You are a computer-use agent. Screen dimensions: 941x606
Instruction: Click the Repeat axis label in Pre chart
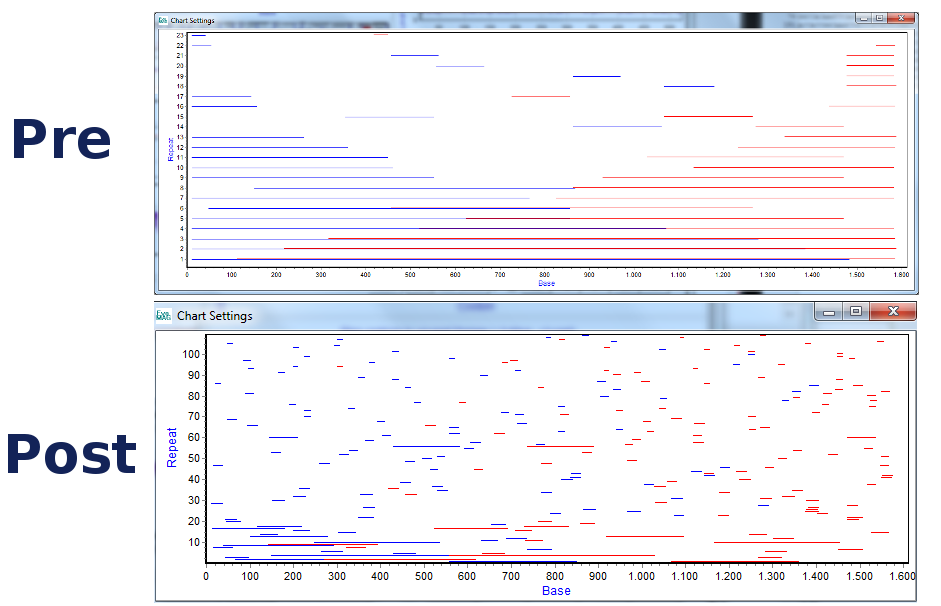tap(171, 149)
